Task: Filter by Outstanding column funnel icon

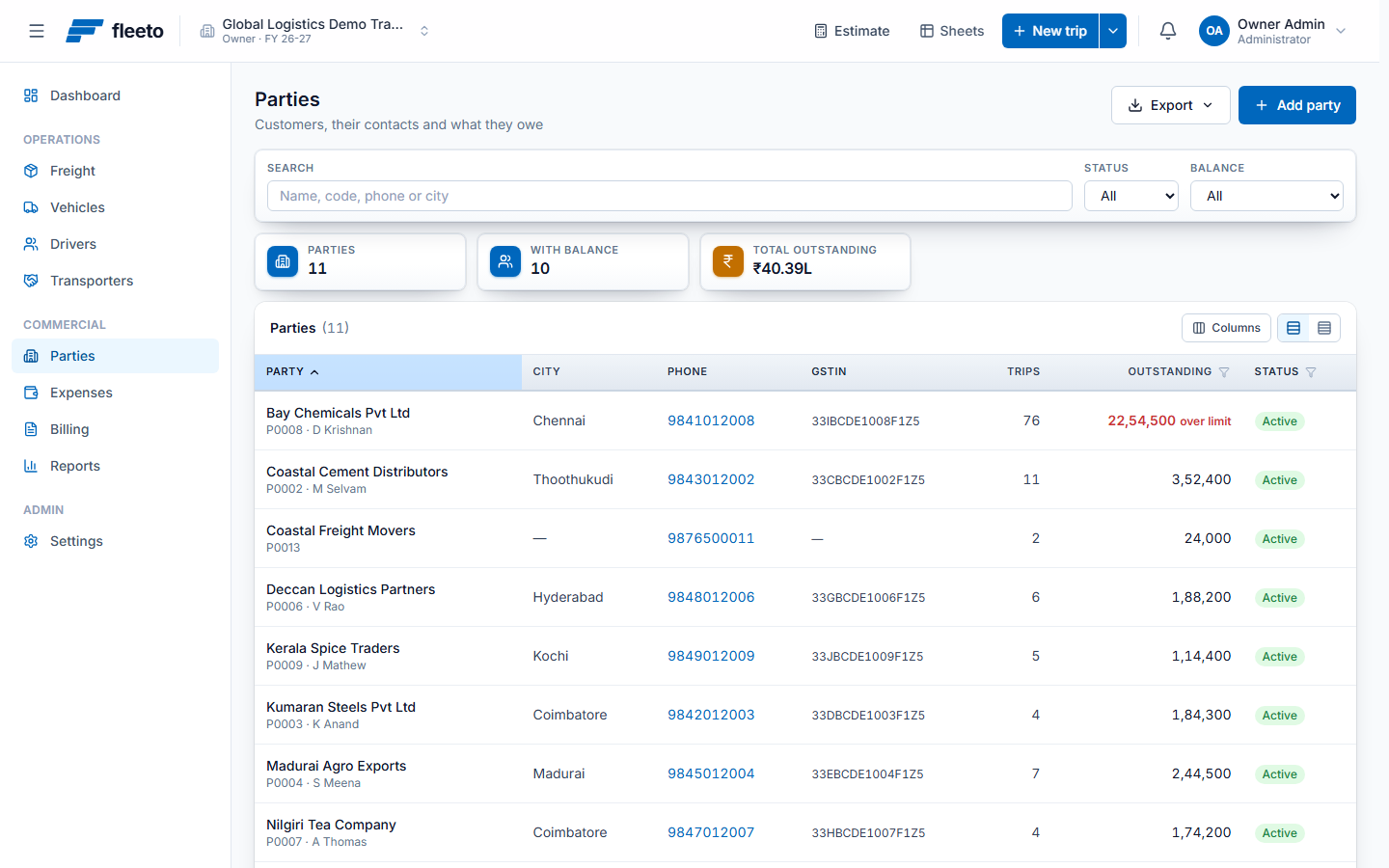Action: (x=1224, y=372)
